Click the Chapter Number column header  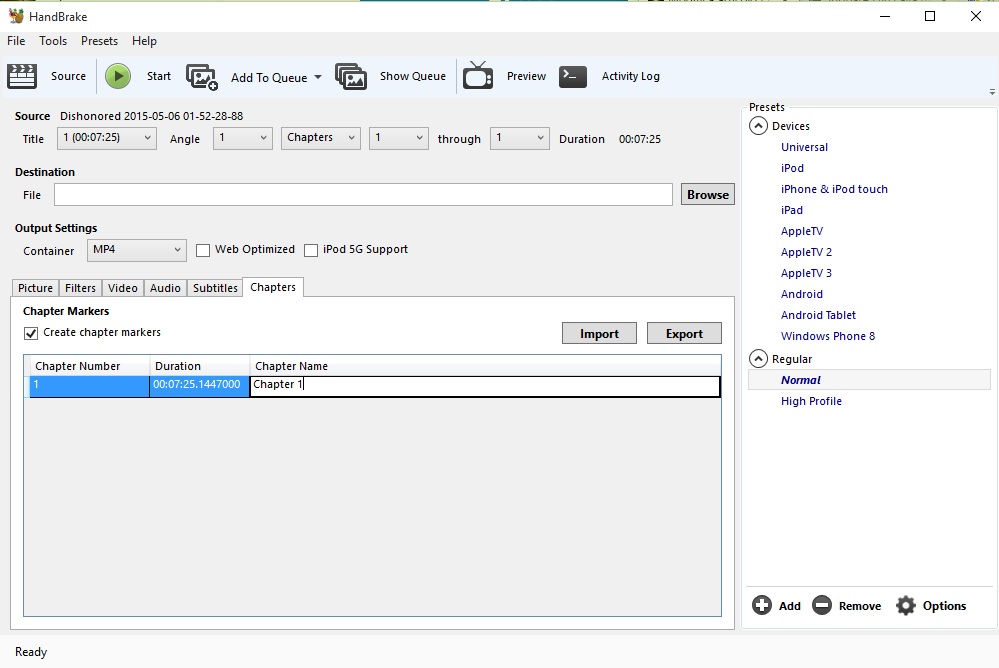(x=89, y=366)
